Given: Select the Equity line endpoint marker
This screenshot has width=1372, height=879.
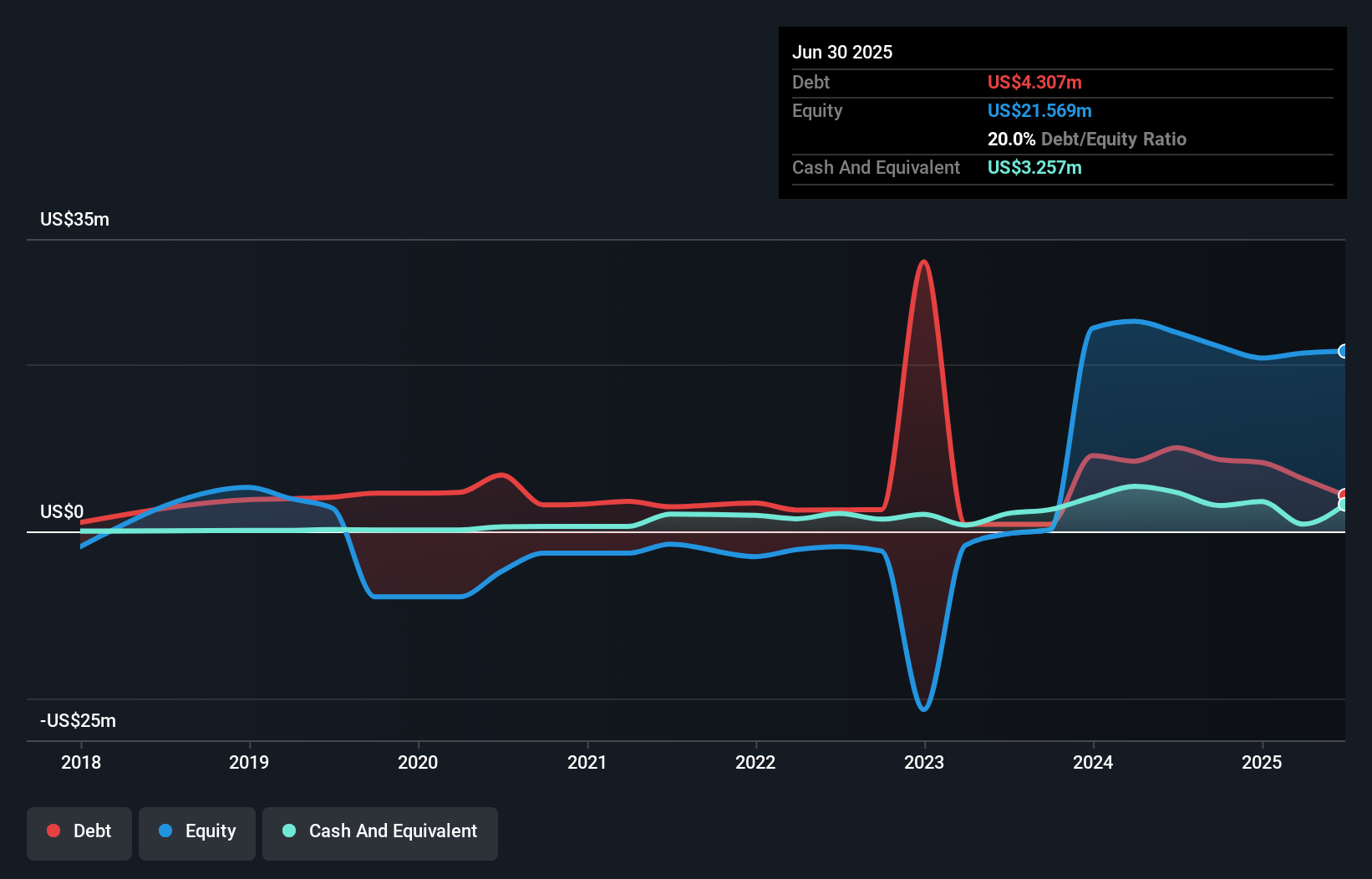Looking at the screenshot, I should 1342,351.
